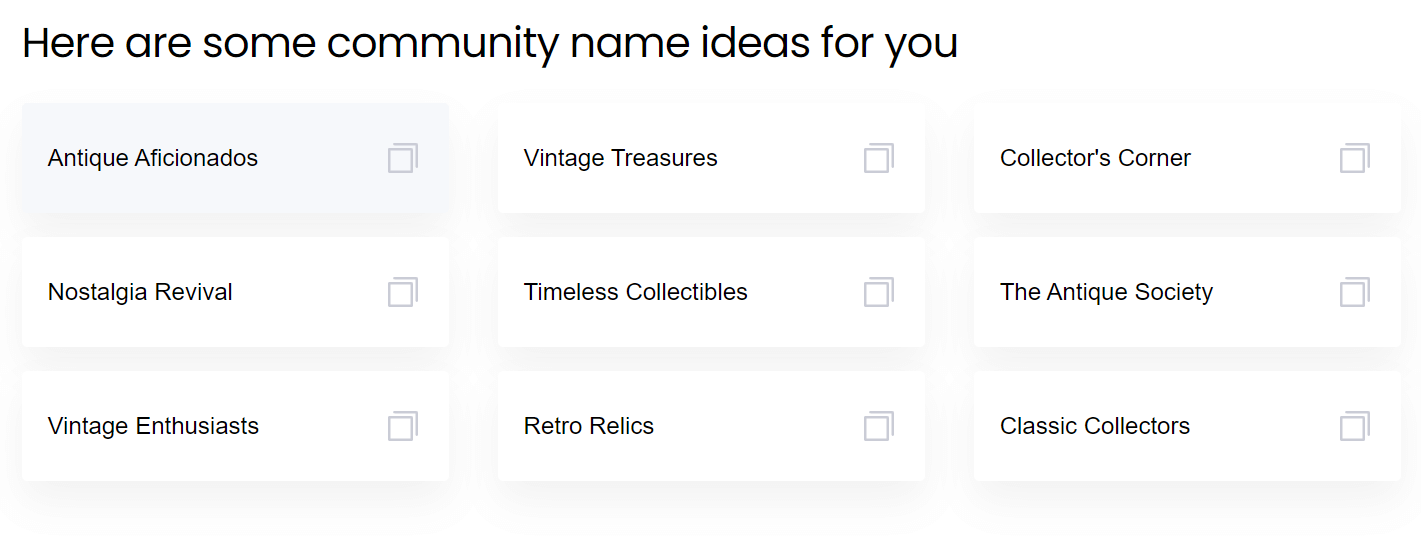Click copy icon for Classic Collectors
Viewport: 1421px width, 541px height.
coord(1355,426)
